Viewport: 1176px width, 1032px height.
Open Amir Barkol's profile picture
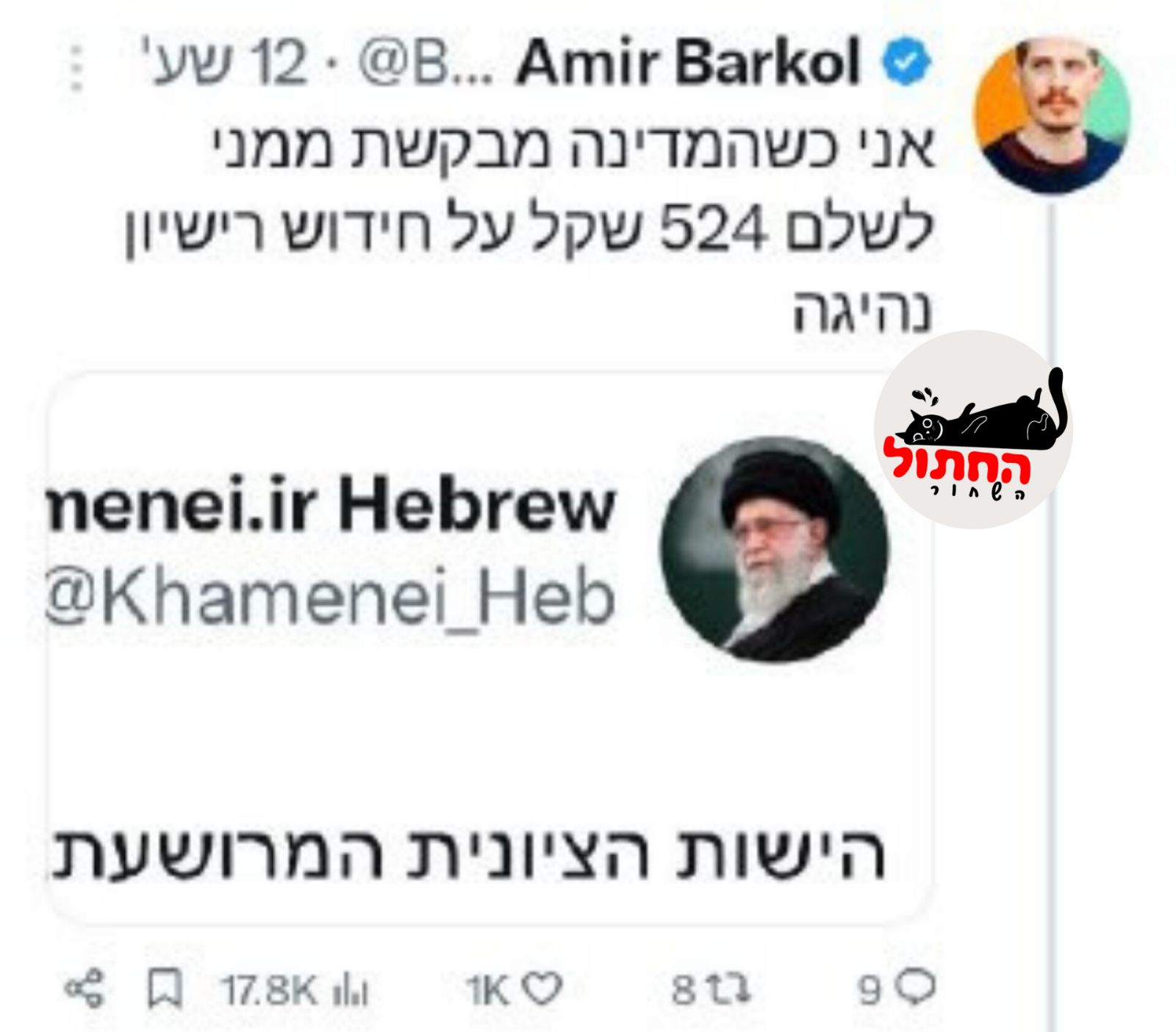1051,115
